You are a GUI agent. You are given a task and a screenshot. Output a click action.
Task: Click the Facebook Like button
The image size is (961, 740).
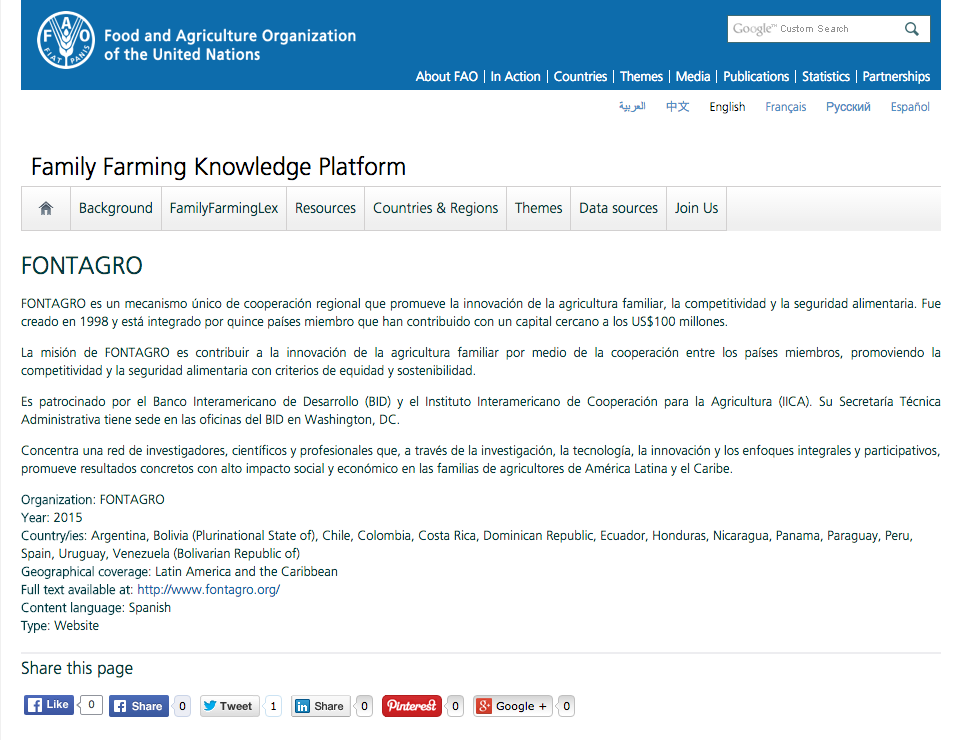[49, 705]
